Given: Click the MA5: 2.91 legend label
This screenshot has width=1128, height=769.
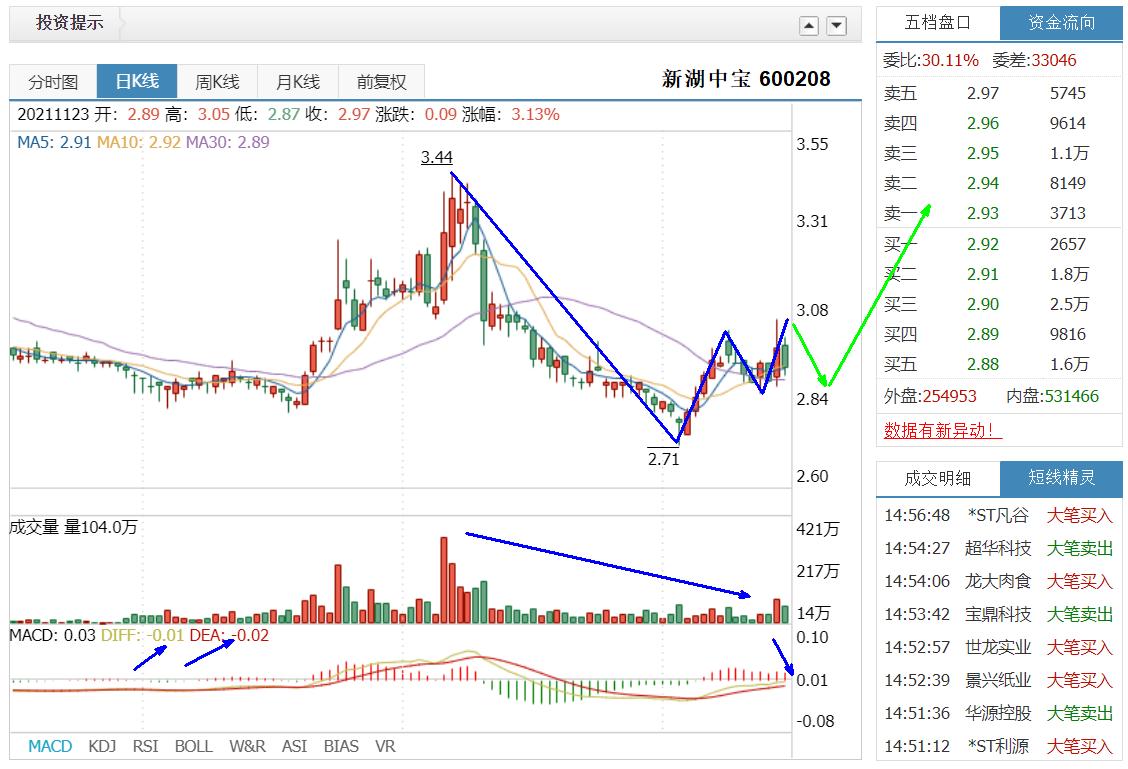Looking at the screenshot, I should click(54, 142).
